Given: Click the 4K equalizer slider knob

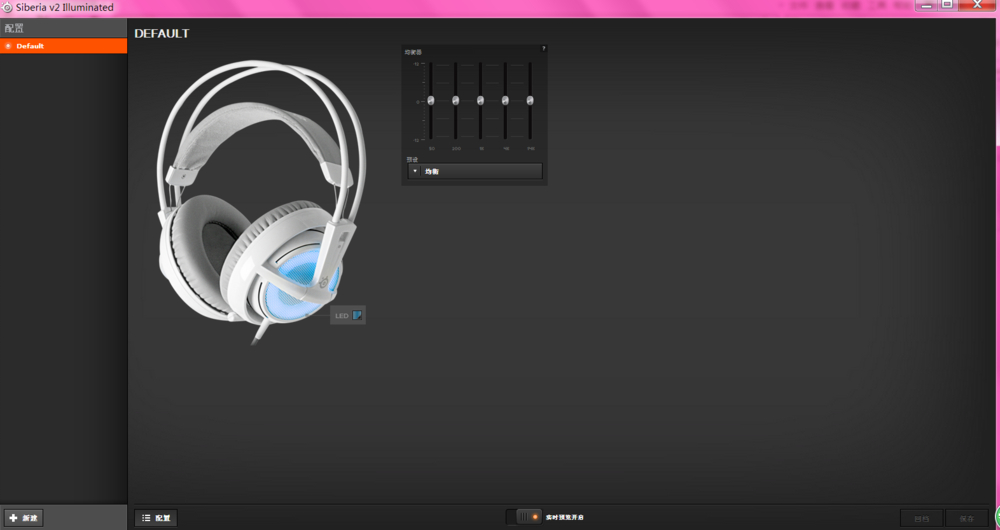Looking at the screenshot, I should (x=505, y=101).
